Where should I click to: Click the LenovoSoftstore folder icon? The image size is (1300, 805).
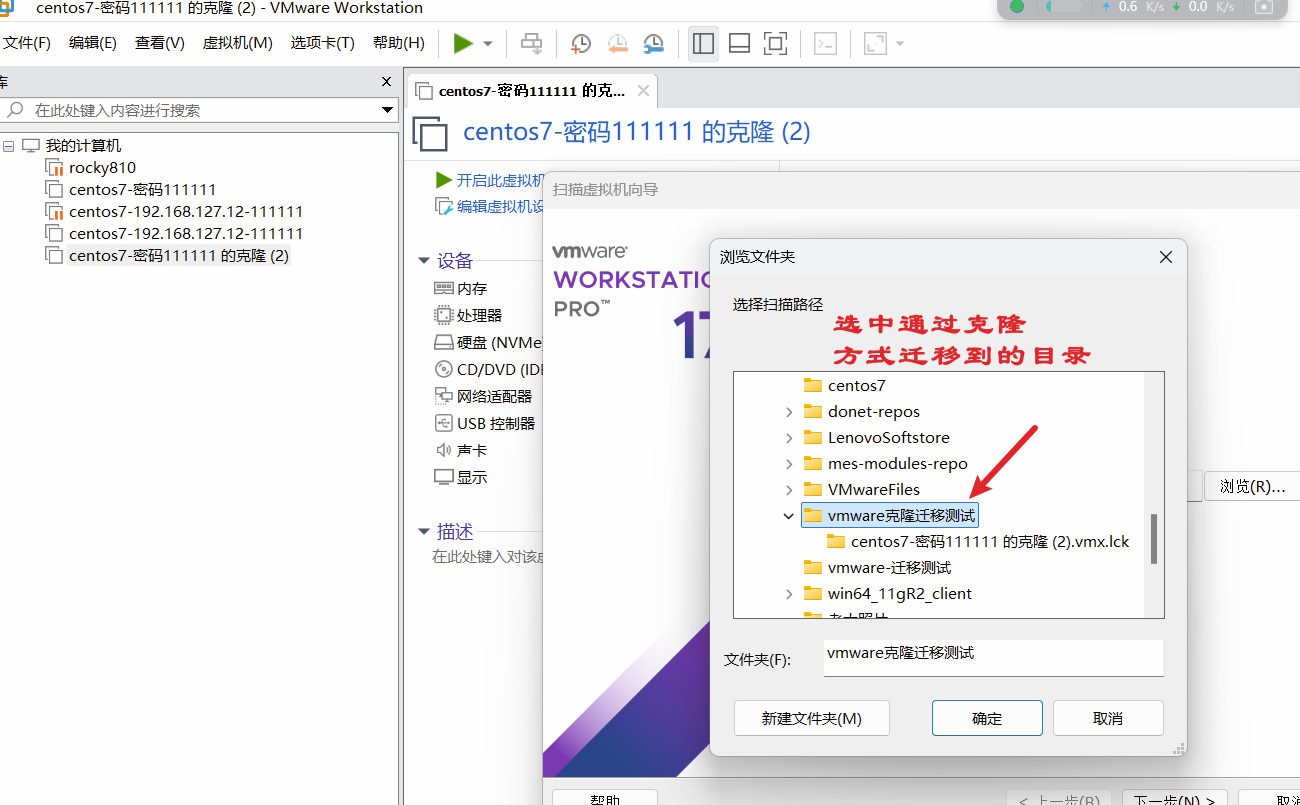point(812,438)
